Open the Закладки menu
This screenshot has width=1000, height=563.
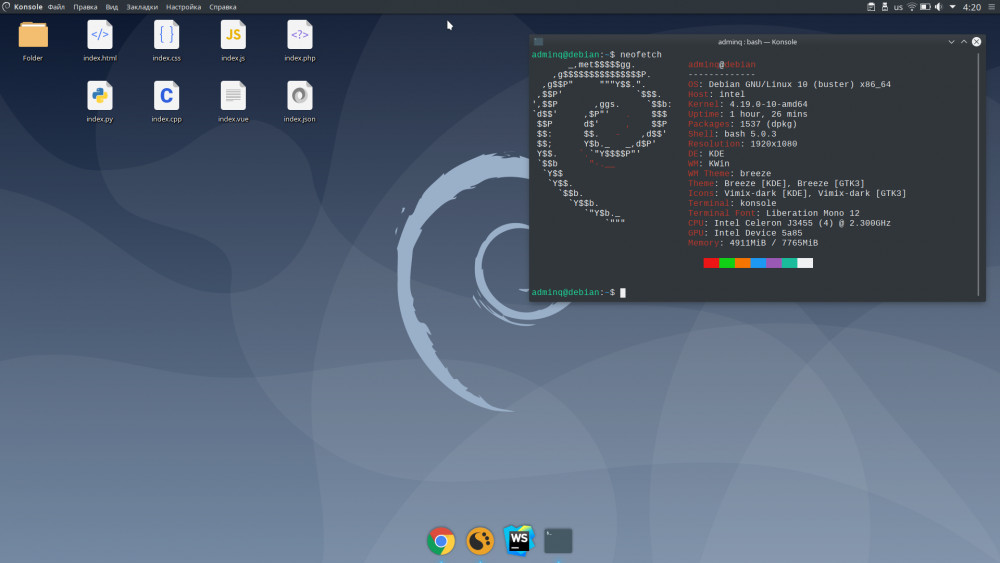tap(142, 7)
